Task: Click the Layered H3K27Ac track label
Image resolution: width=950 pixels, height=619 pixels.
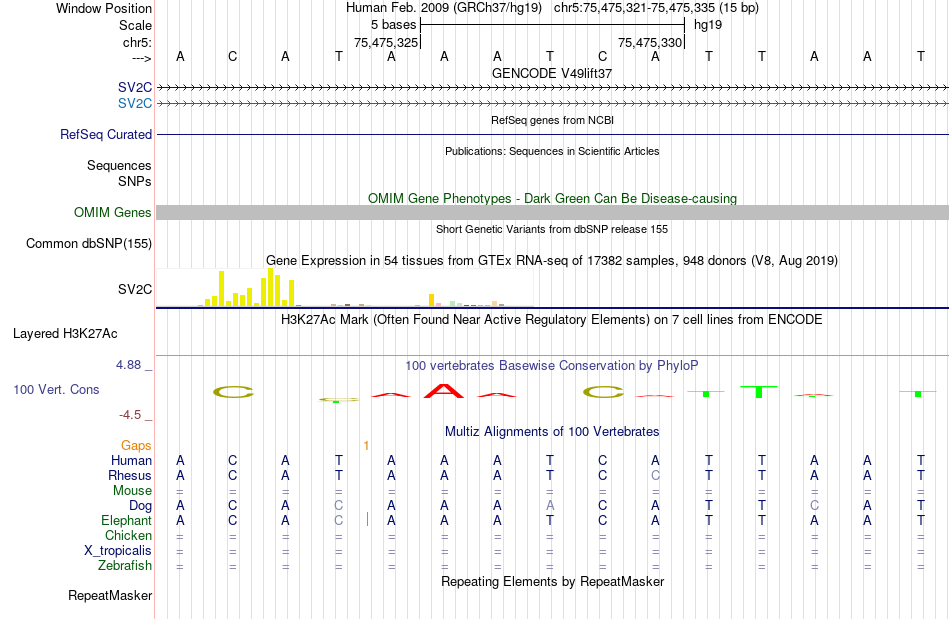Action: [x=65, y=334]
